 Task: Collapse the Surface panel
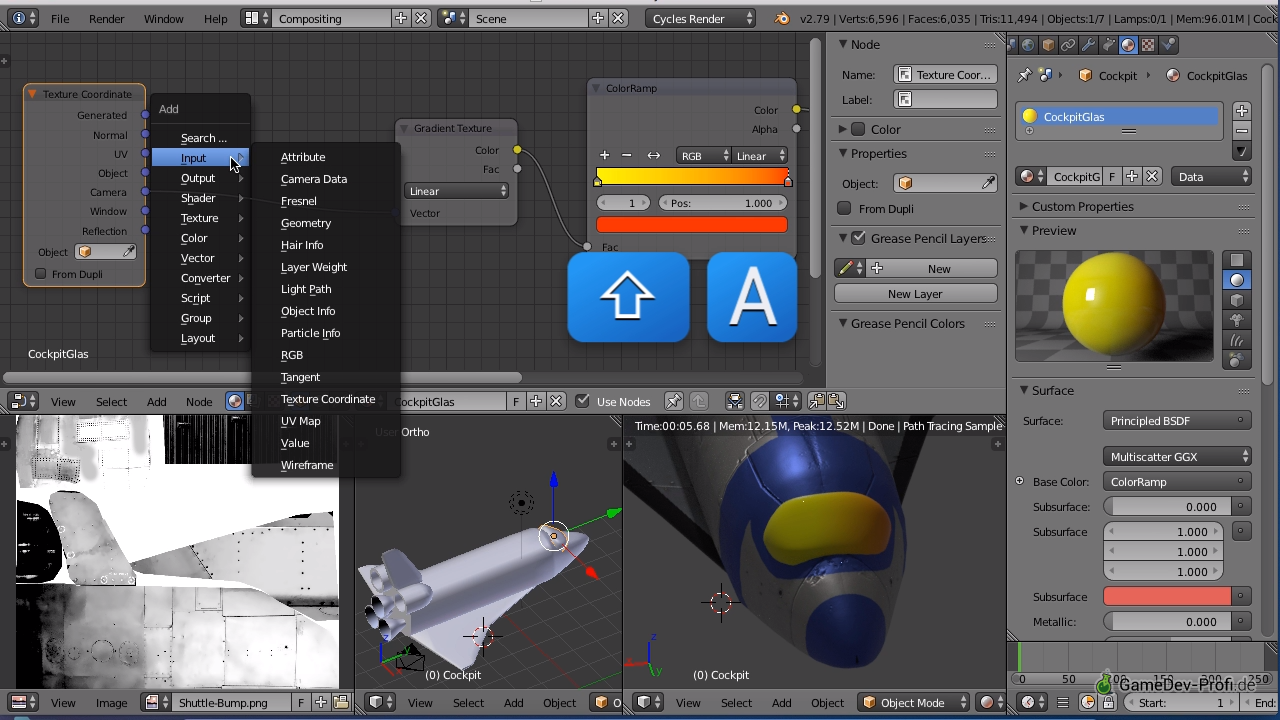click(1024, 390)
